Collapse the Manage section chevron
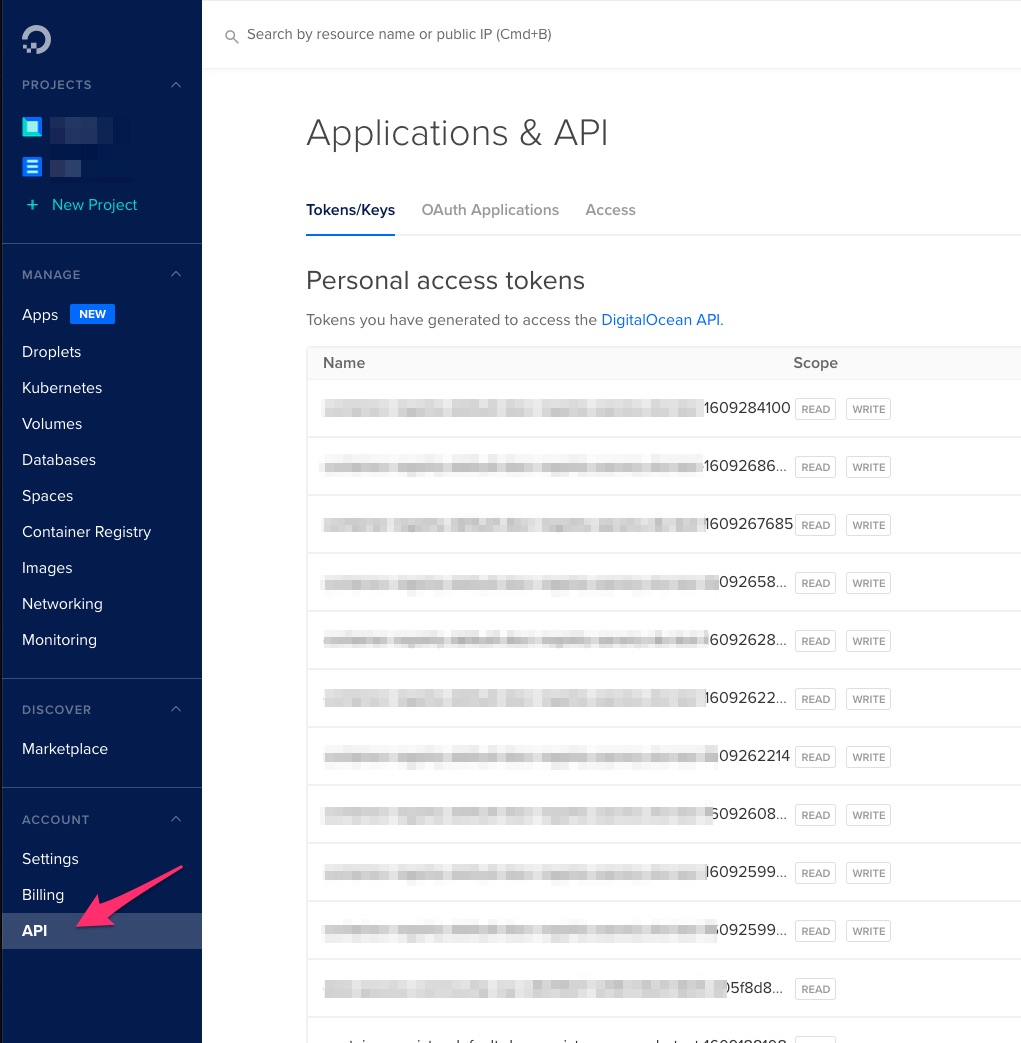The width and height of the screenshot is (1021, 1043). pyautogui.click(x=176, y=274)
